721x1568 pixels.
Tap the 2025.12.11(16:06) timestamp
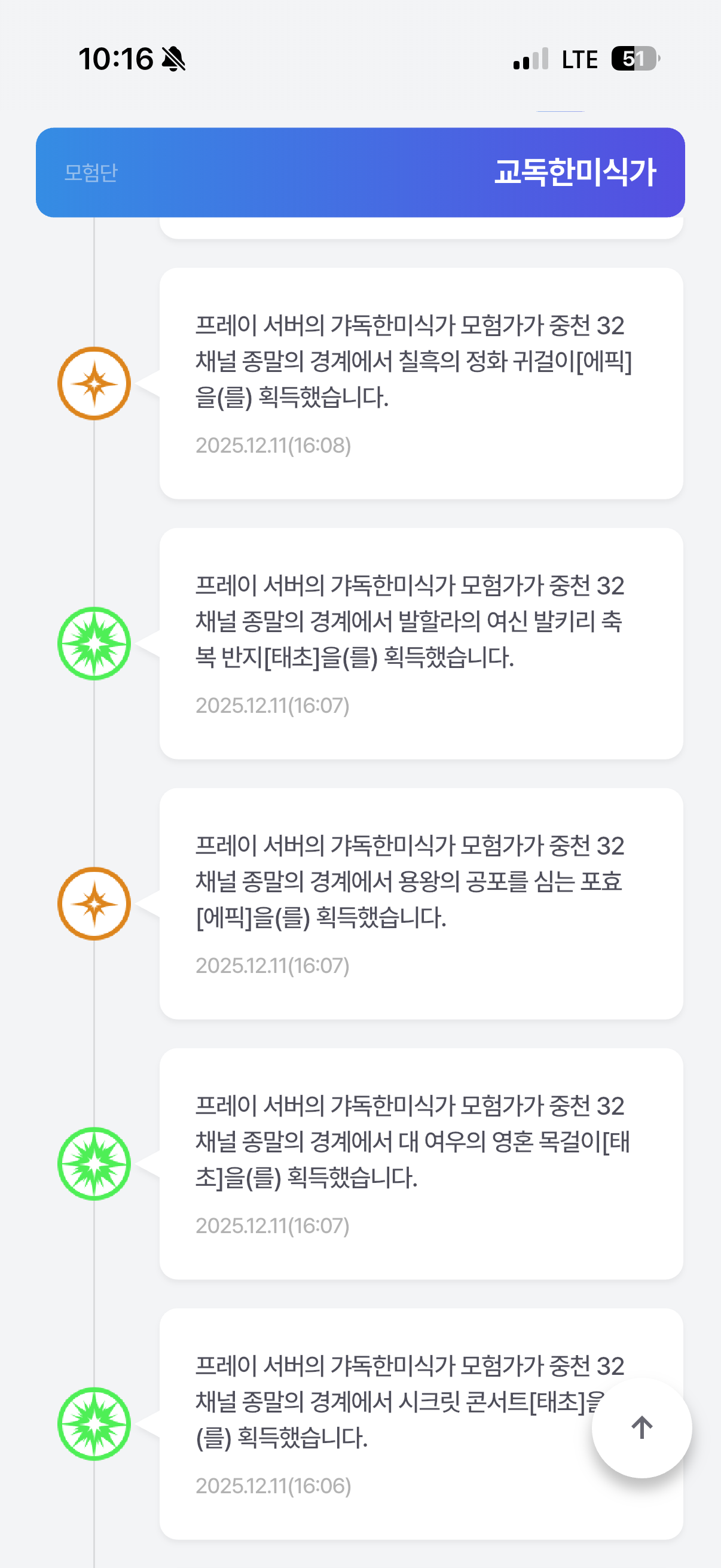[x=273, y=1486]
